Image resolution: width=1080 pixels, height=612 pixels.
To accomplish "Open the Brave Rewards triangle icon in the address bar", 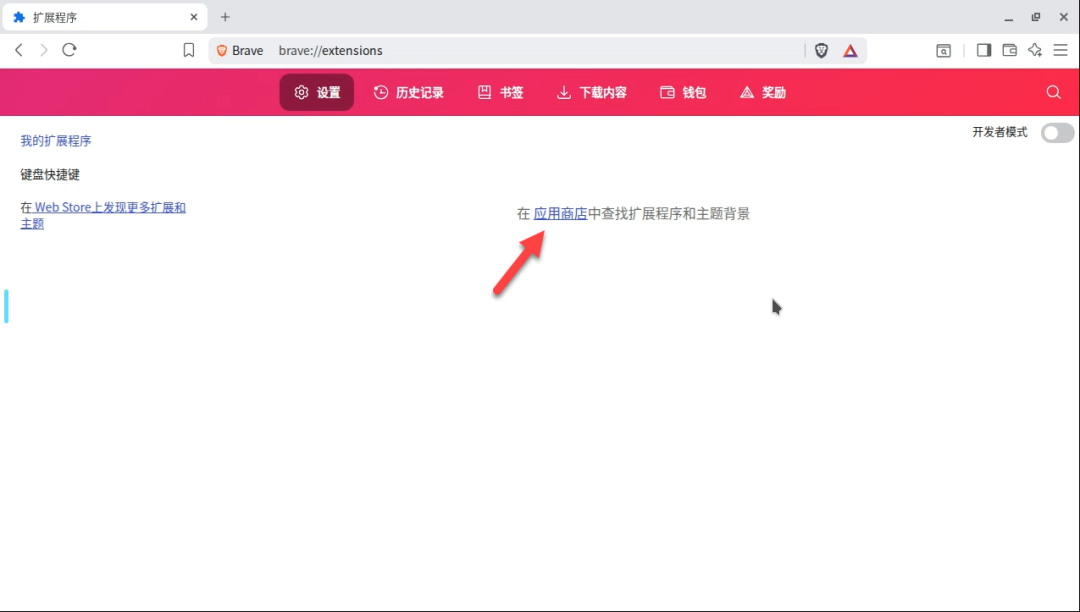I will pyautogui.click(x=851, y=51).
